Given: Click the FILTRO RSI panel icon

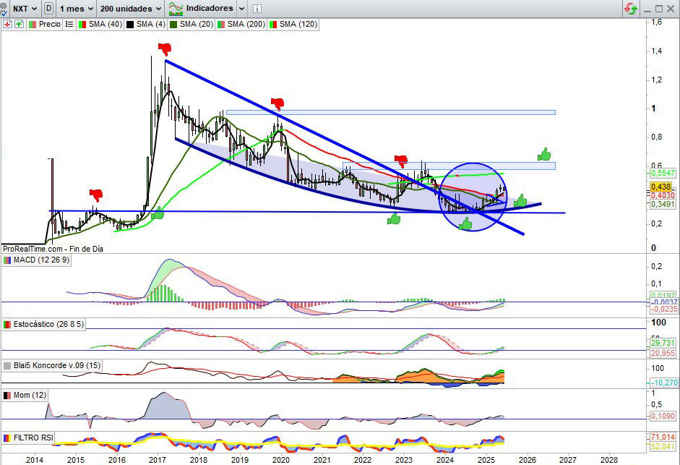Looking at the screenshot, I should [7, 438].
